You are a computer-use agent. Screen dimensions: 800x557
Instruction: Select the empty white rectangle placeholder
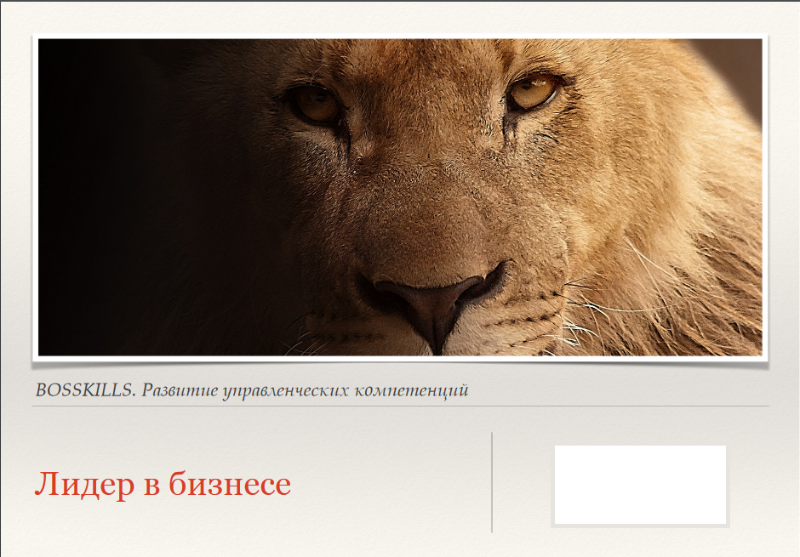tap(640, 485)
